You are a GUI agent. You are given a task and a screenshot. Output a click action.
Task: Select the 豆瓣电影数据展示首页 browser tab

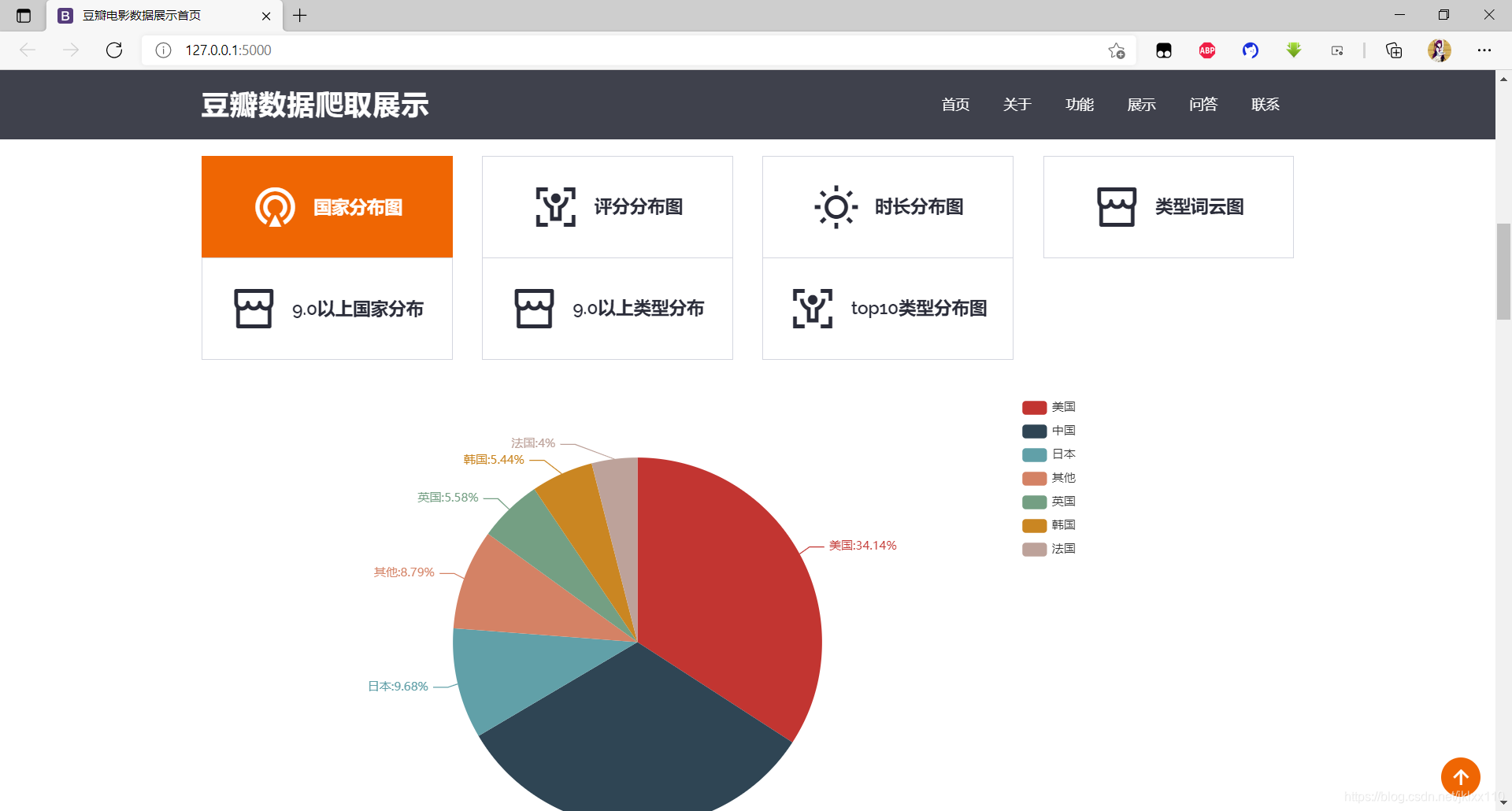tap(164, 16)
